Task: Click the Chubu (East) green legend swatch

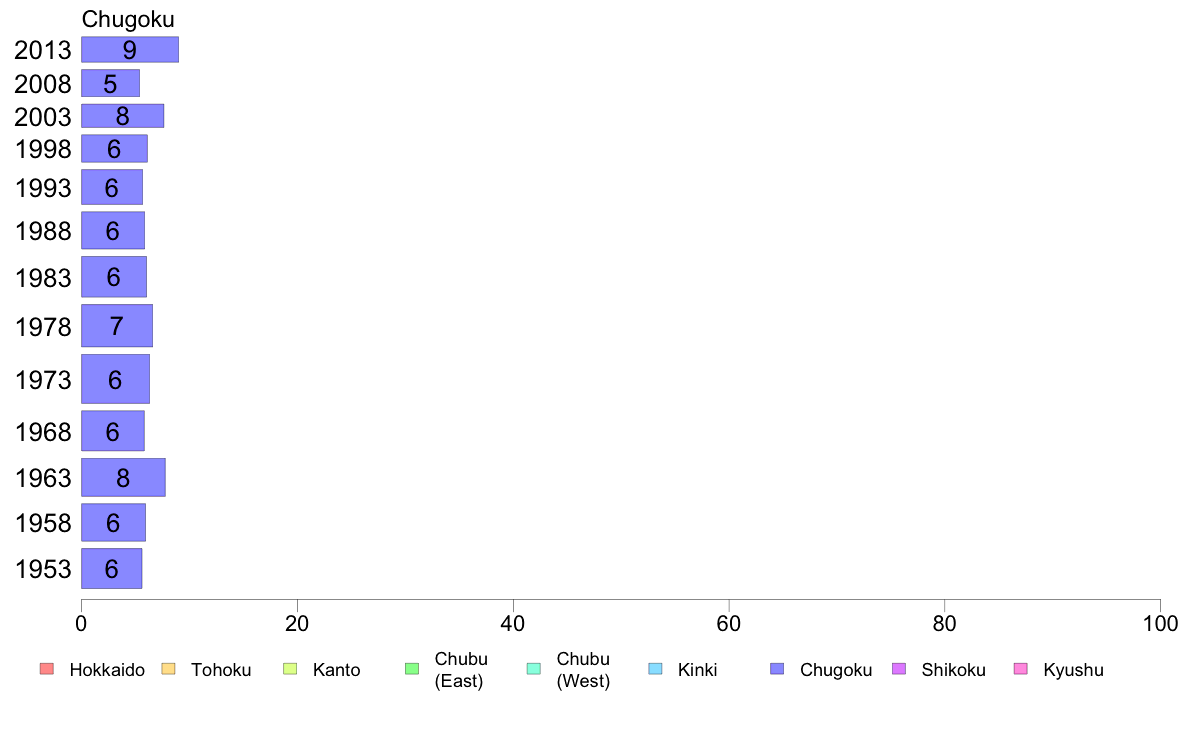Action: click(412, 669)
